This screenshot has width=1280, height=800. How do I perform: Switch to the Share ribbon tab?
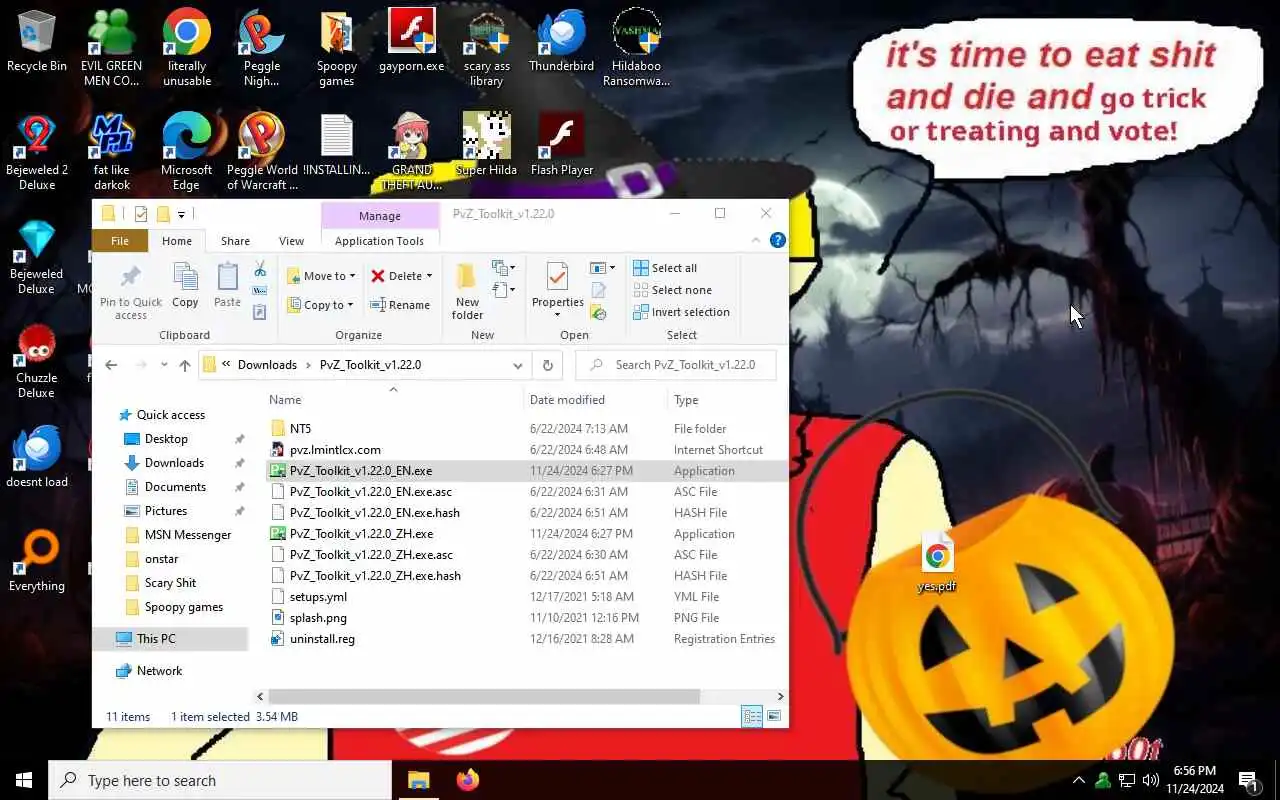tap(235, 241)
